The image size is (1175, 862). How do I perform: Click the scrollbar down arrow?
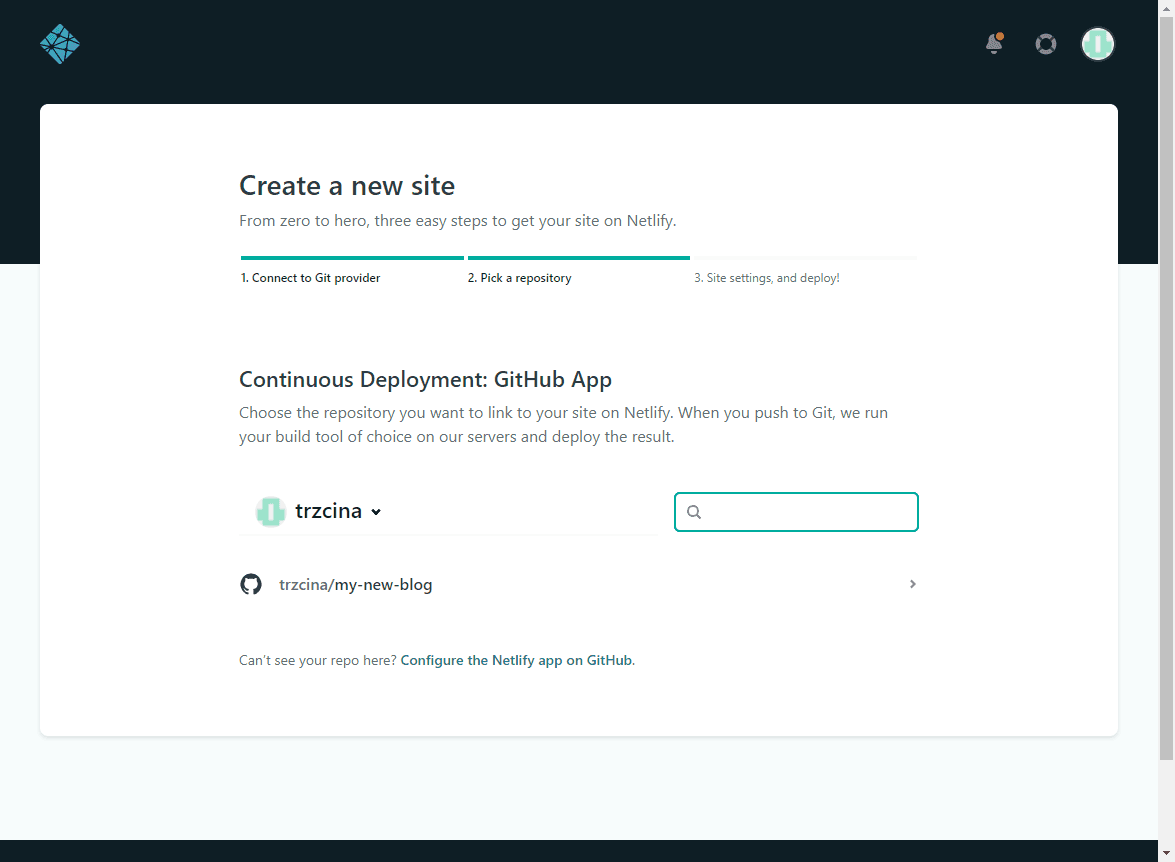coord(1167,854)
